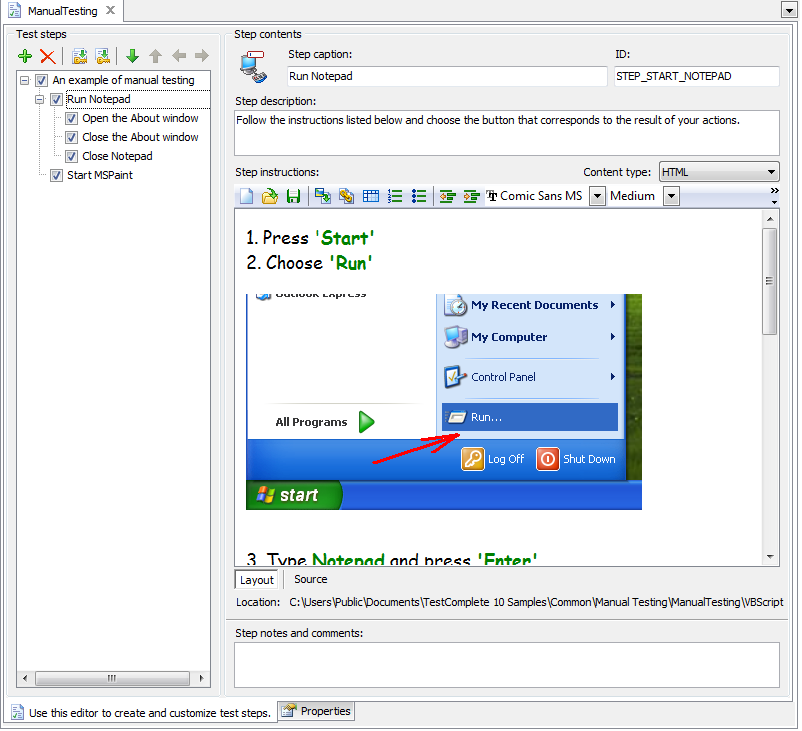
Task: Click the ManualTesting tab document icon
Action: click(x=15, y=11)
